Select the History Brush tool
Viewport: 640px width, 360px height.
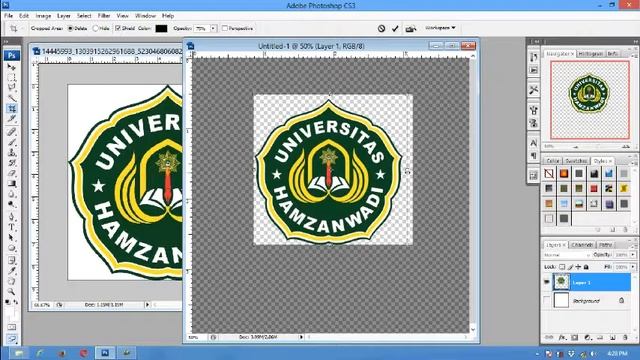(12, 163)
